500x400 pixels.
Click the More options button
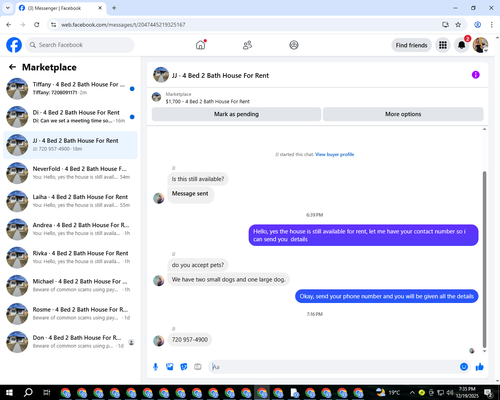click(x=403, y=114)
